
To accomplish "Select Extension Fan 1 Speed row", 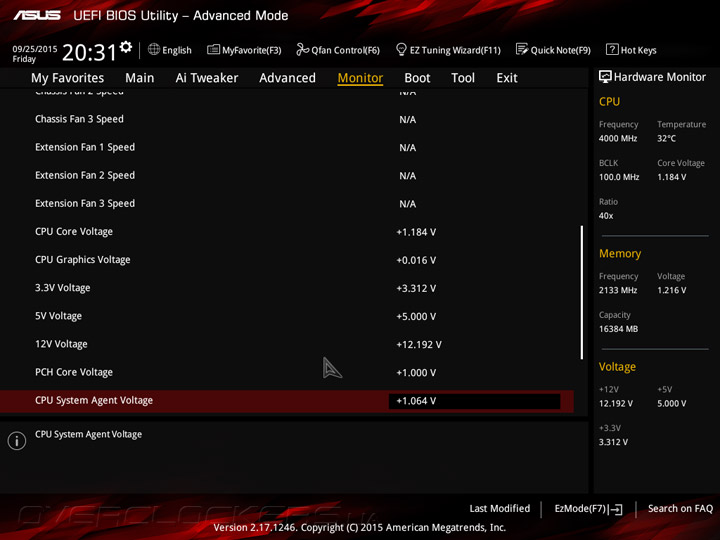I will tap(287, 147).
